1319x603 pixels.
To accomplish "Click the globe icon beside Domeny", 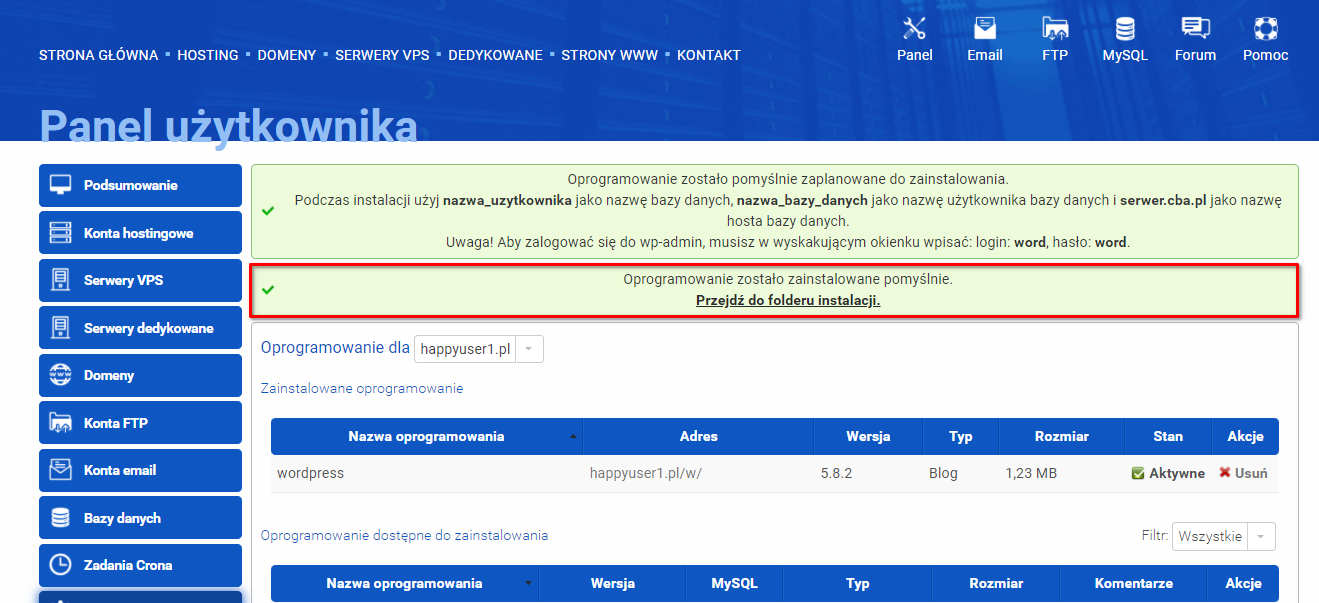I will point(61,375).
